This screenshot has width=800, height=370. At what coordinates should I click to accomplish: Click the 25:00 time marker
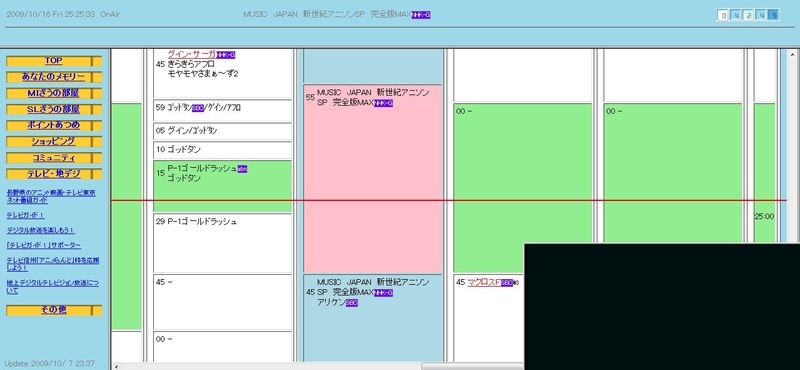pyautogui.click(x=764, y=216)
